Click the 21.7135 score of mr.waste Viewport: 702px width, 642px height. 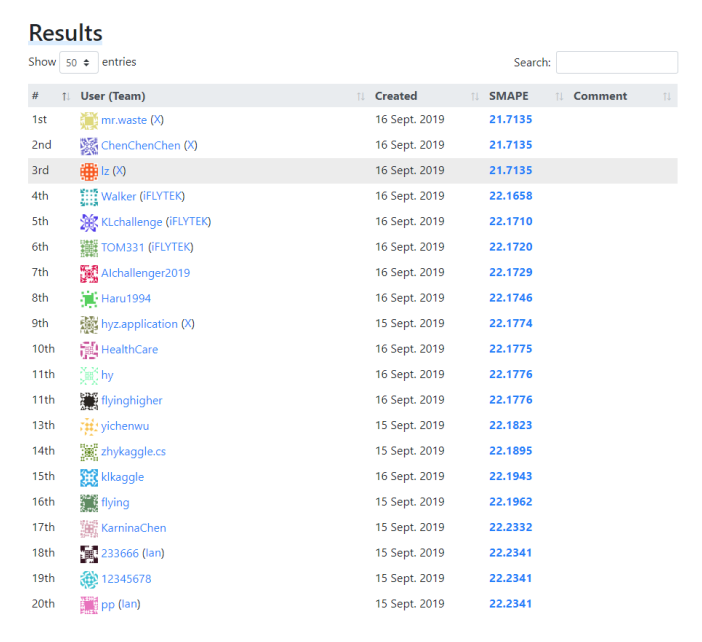click(x=510, y=120)
